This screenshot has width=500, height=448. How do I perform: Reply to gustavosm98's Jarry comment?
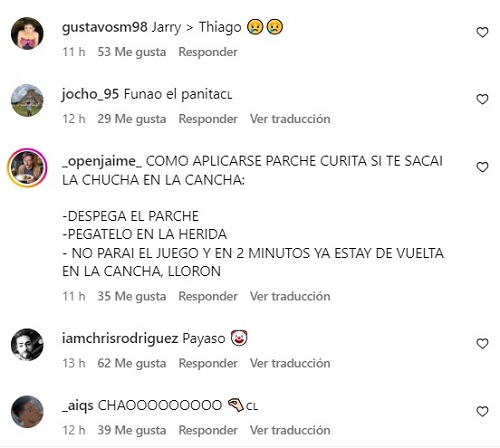pyautogui.click(x=208, y=52)
